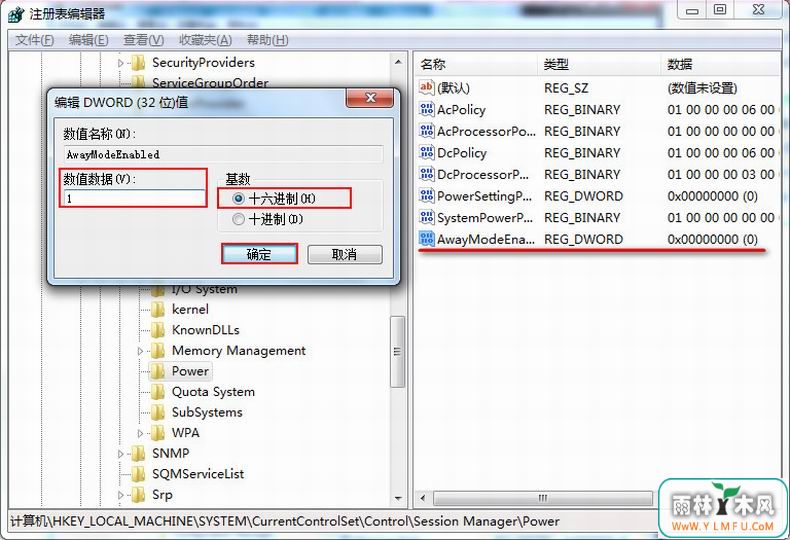Click the (数值未设置) data cell
The width and height of the screenshot is (790, 540).
point(702,88)
